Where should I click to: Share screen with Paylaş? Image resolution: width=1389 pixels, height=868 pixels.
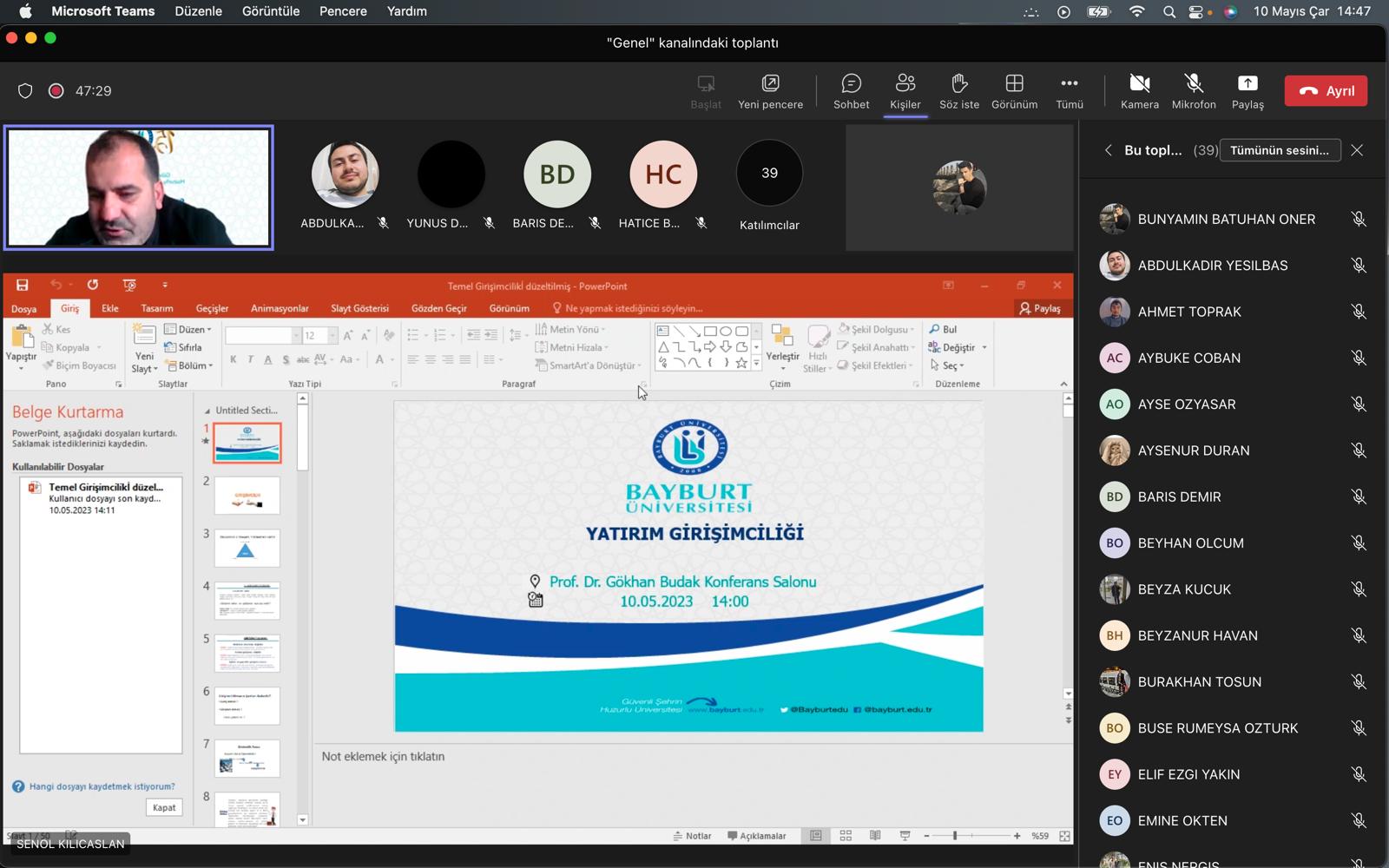coord(1247,91)
